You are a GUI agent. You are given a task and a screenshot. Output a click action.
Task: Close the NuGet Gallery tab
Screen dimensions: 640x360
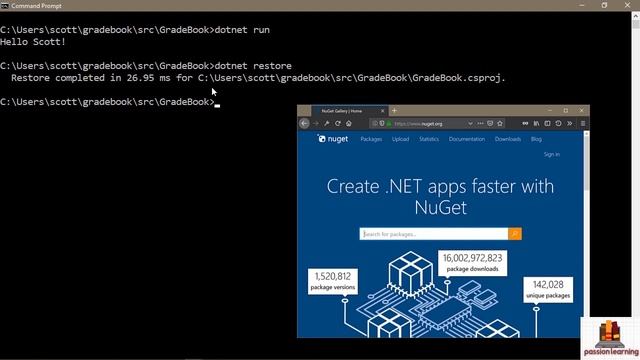[x=382, y=111]
